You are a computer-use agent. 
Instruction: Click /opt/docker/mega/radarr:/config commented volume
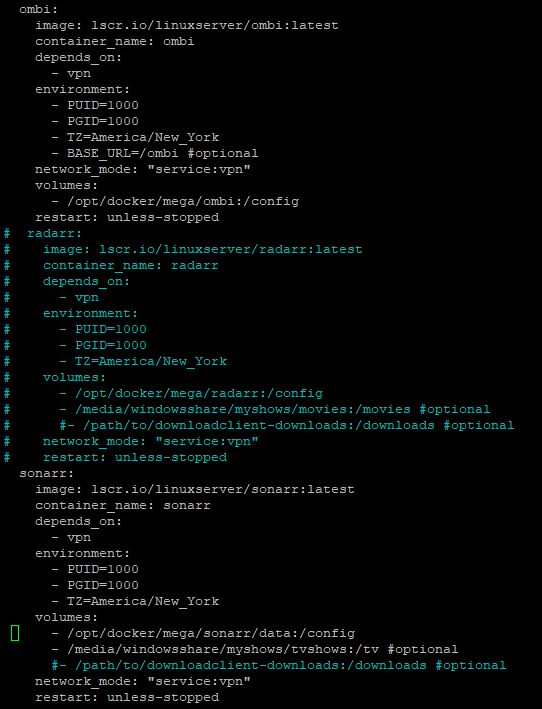pos(199,393)
